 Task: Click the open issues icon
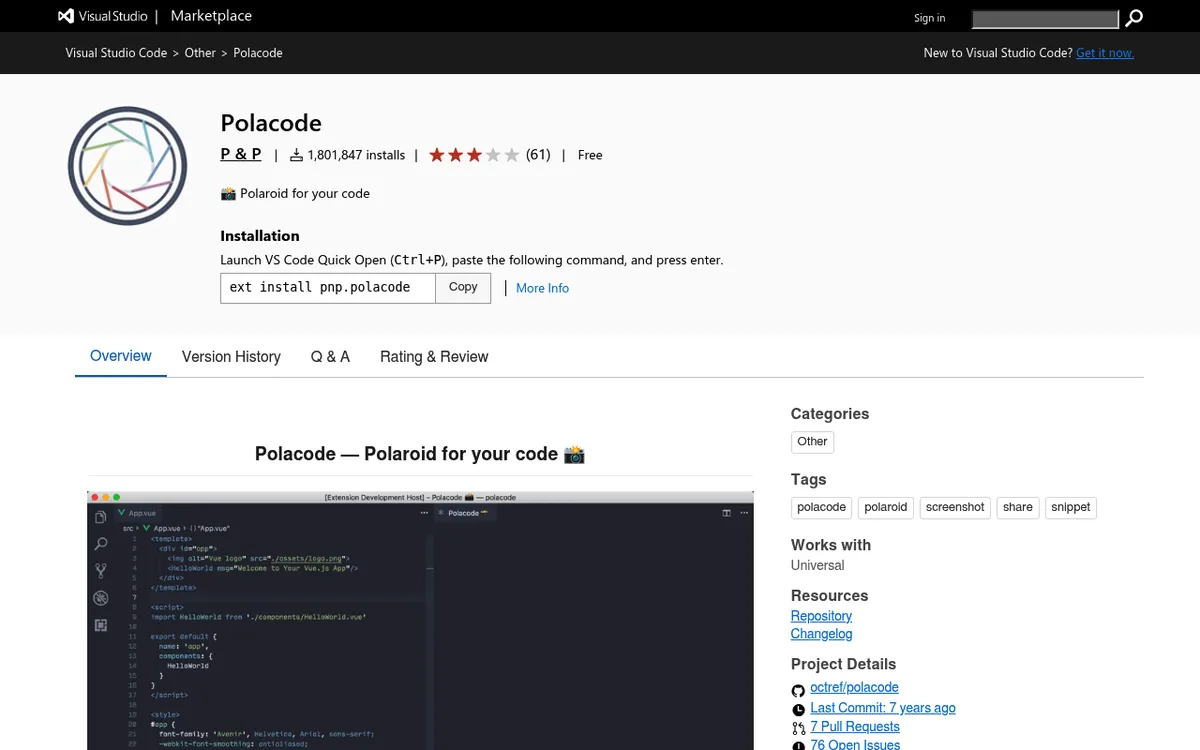point(798,746)
